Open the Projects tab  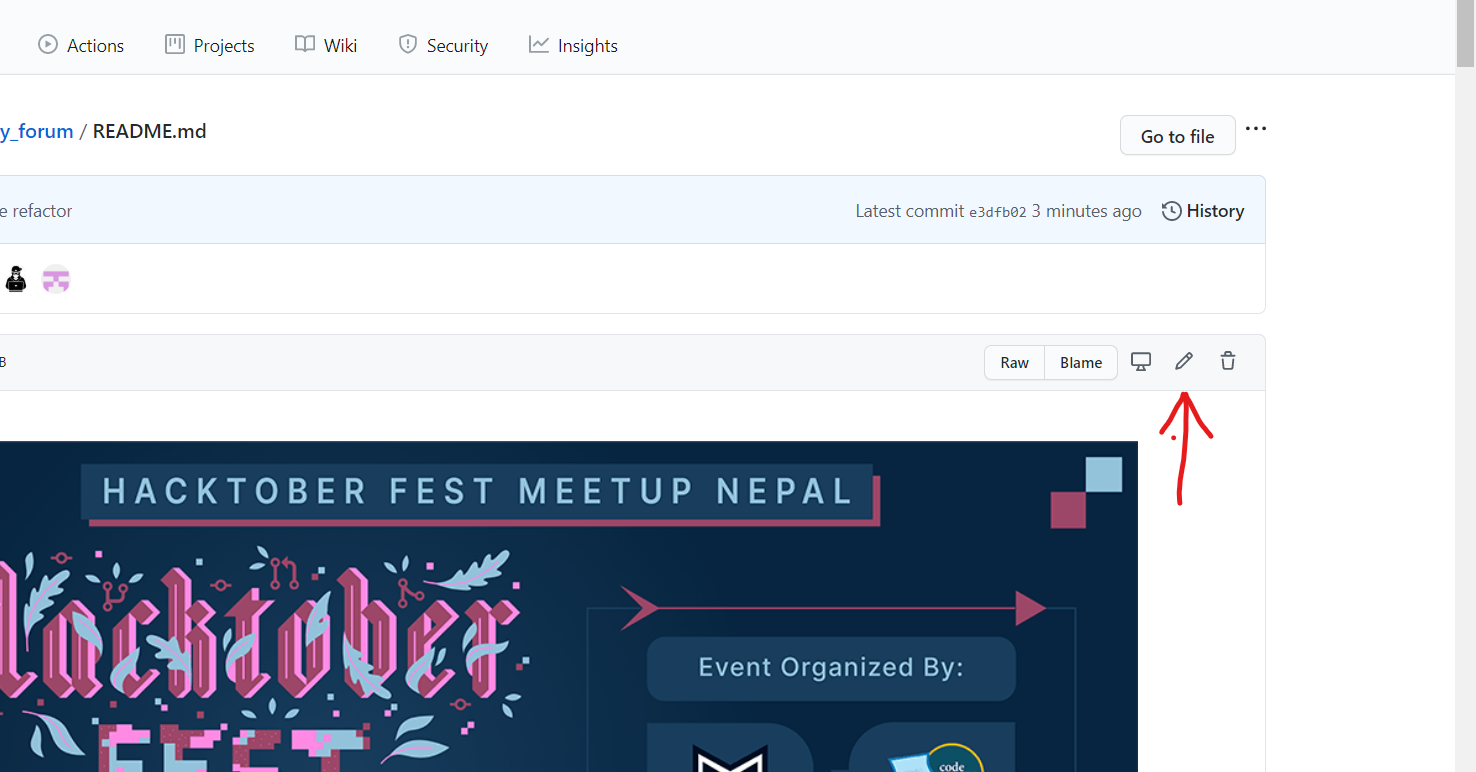click(x=210, y=45)
